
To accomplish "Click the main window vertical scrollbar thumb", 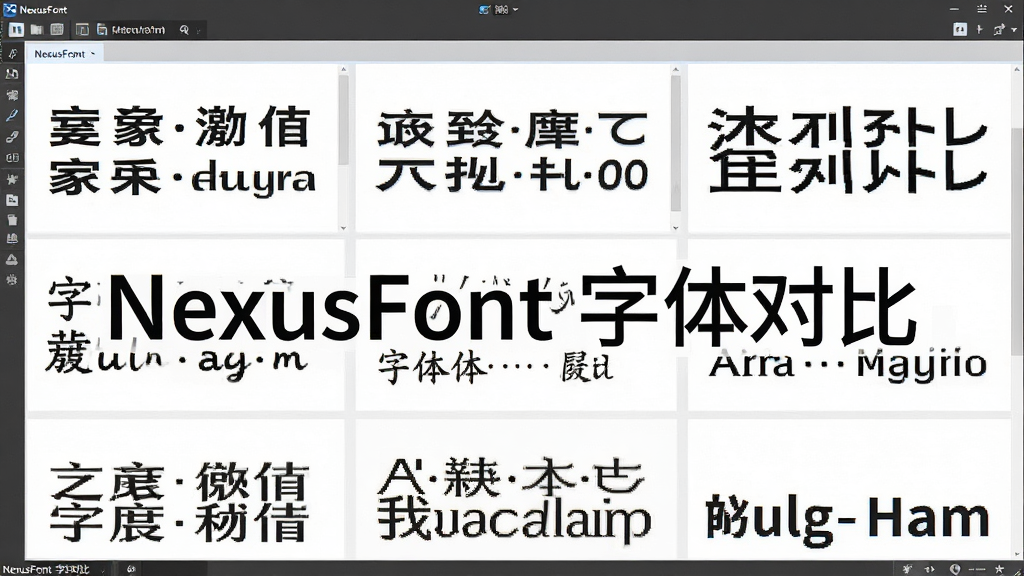I will click(1017, 242).
